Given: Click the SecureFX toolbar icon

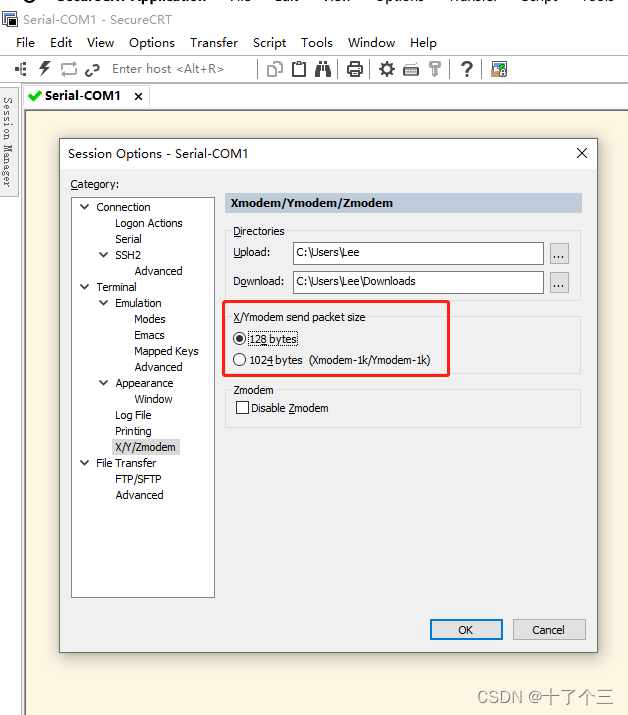Looking at the screenshot, I should click(x=498, y=69).
